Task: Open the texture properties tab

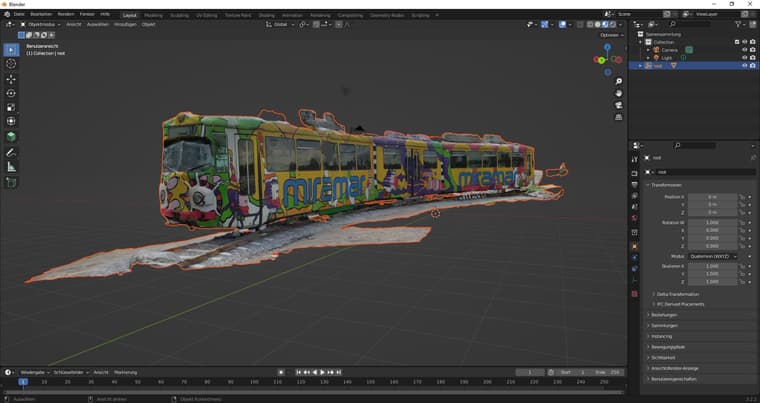Action: (635, 294)
